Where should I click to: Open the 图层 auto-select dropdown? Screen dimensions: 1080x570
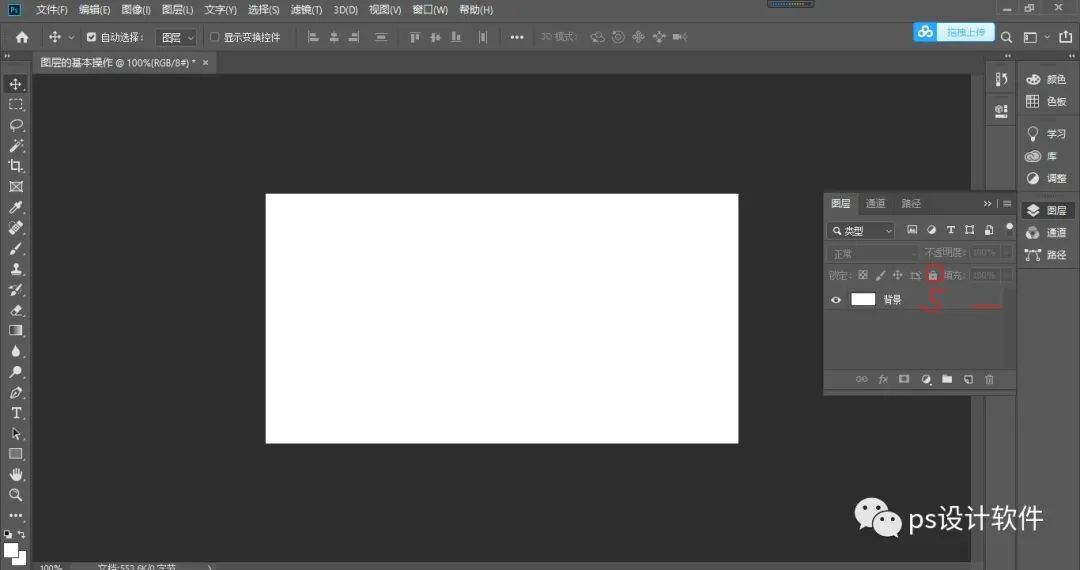tap(176, 38)
